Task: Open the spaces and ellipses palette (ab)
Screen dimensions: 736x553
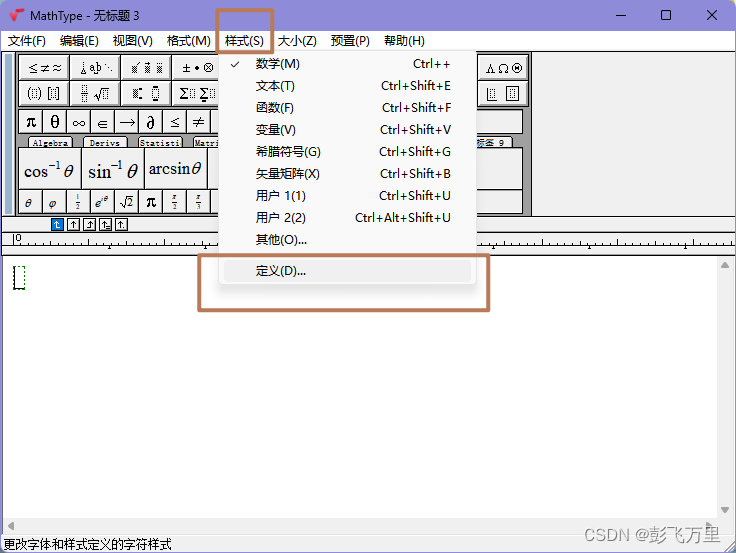Action: pyautogui.click(x=96, y=68)
